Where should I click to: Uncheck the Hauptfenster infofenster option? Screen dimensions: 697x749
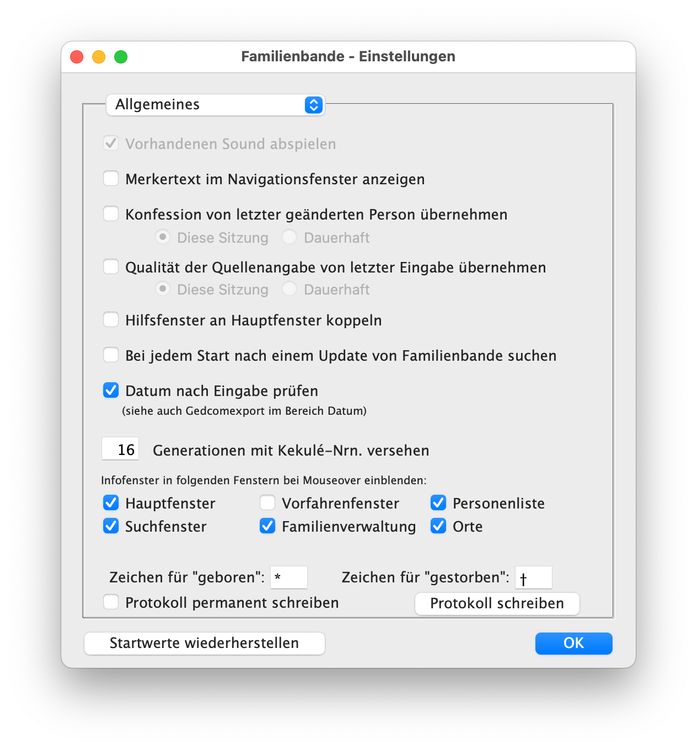(x=111, y=503)
